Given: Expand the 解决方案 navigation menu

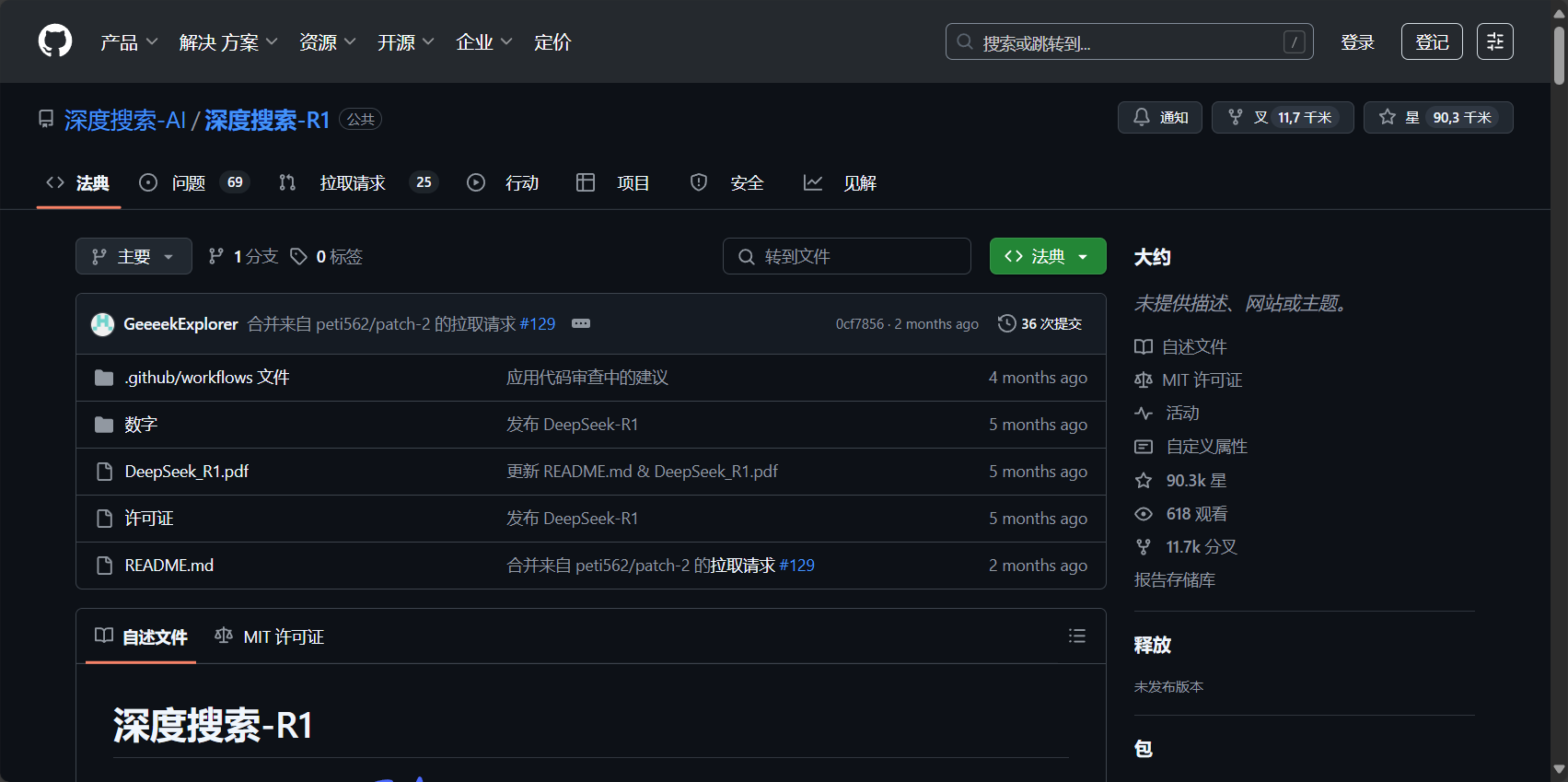Looking at the screenshot, I should pyautogui.click(x=228, y=42).
